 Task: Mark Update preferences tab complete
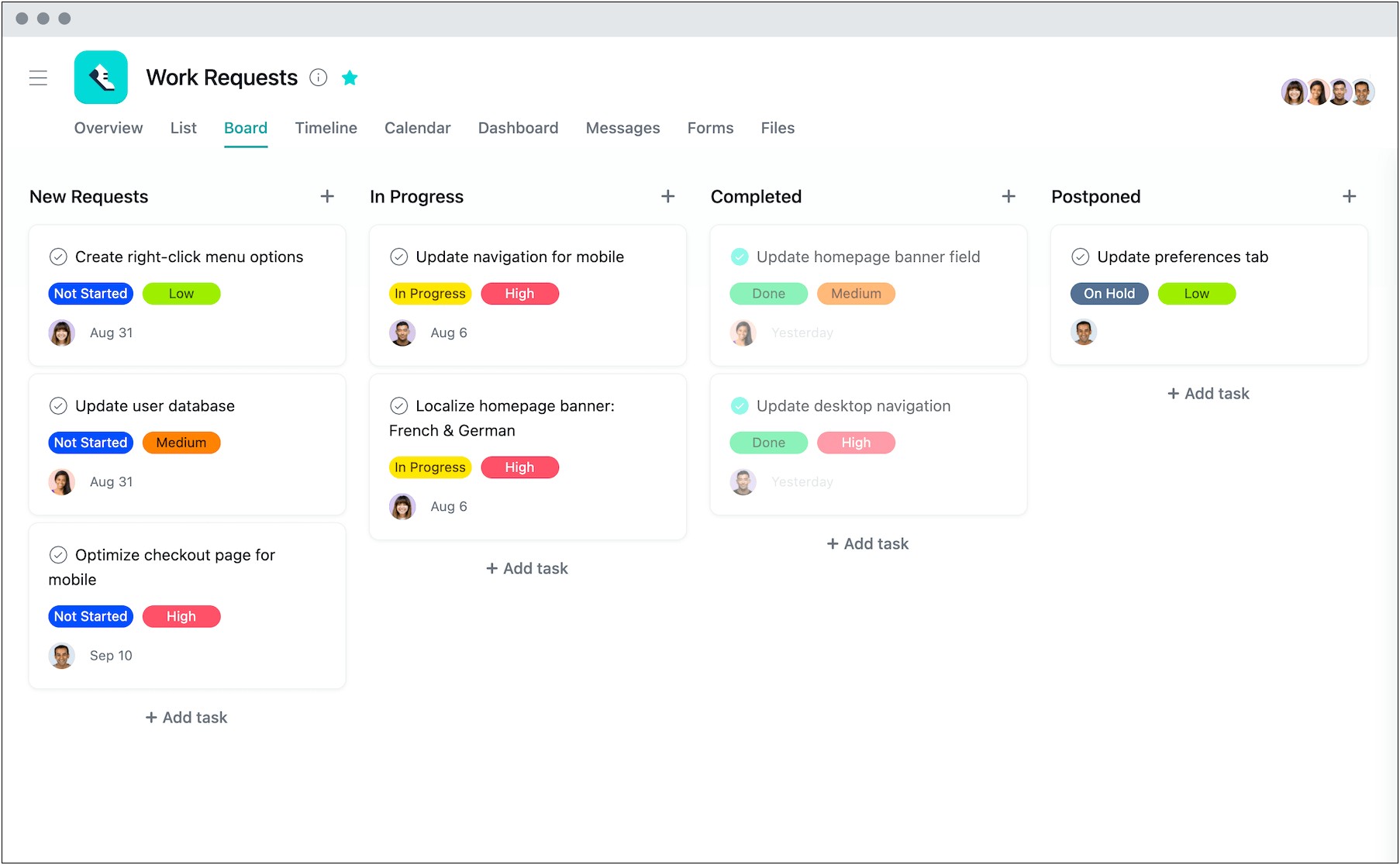[1081, 257]
